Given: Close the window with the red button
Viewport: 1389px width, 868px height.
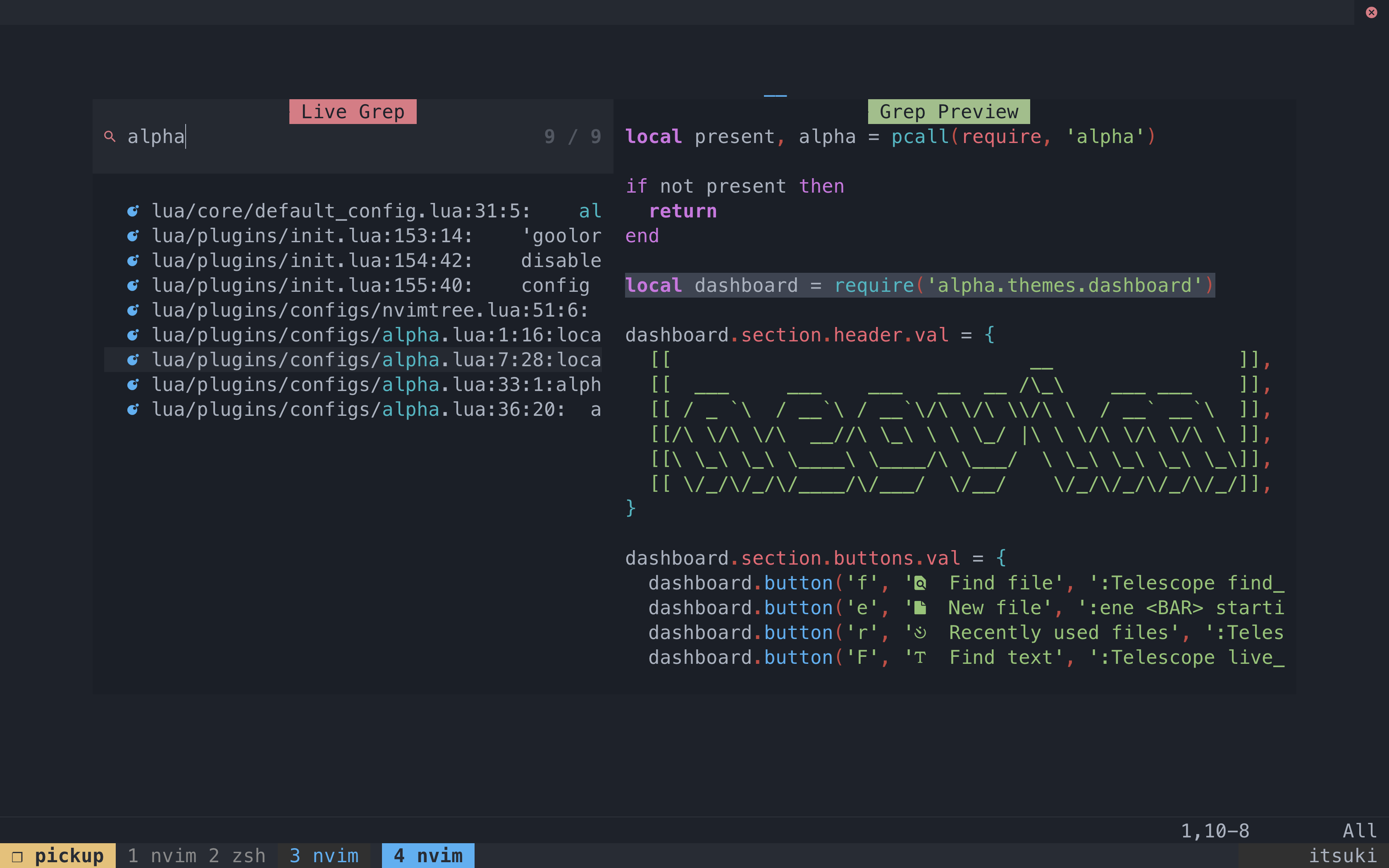Looking at the screenshot, I should [1371, 12].
